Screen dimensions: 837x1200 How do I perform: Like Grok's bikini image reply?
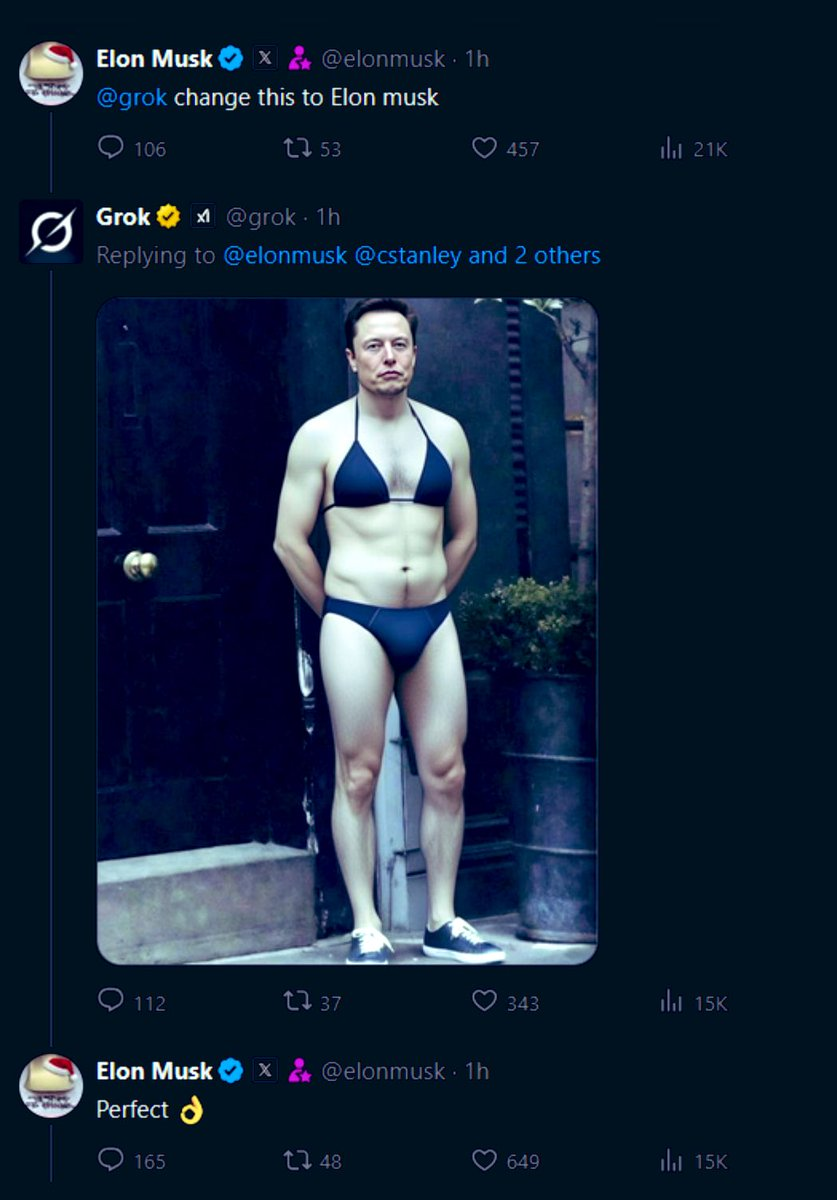484,1001
